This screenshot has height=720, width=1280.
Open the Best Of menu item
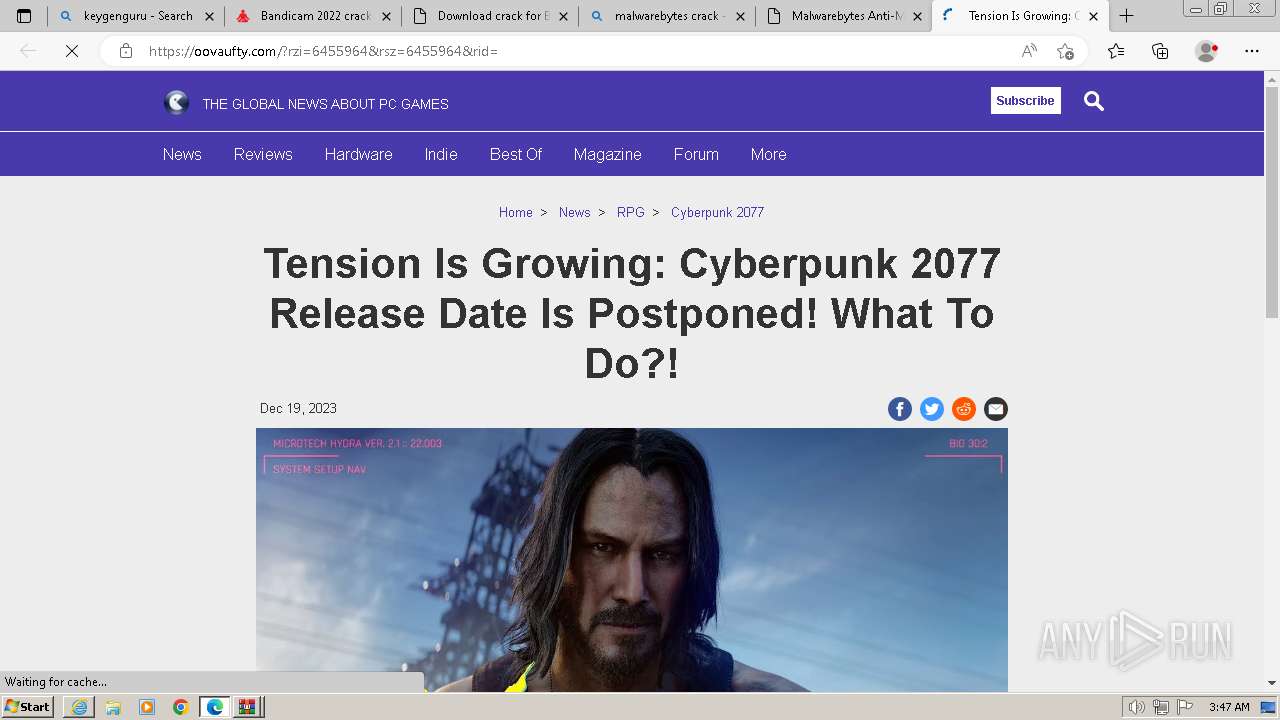point(516,154)
